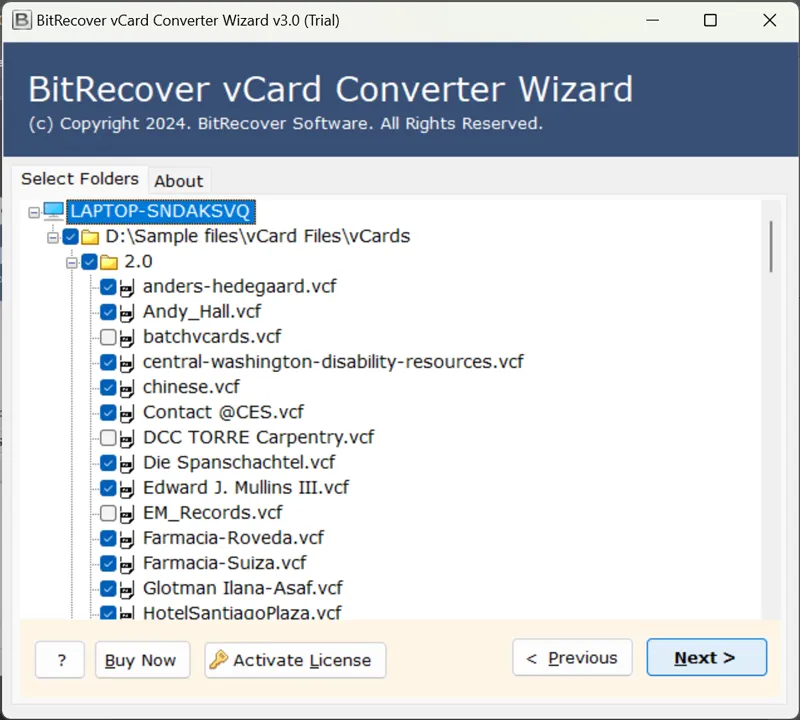Click the vCard icon beside Farmacia-Roveda.vcf
800x720 pixels.
(x=127, y=538)
